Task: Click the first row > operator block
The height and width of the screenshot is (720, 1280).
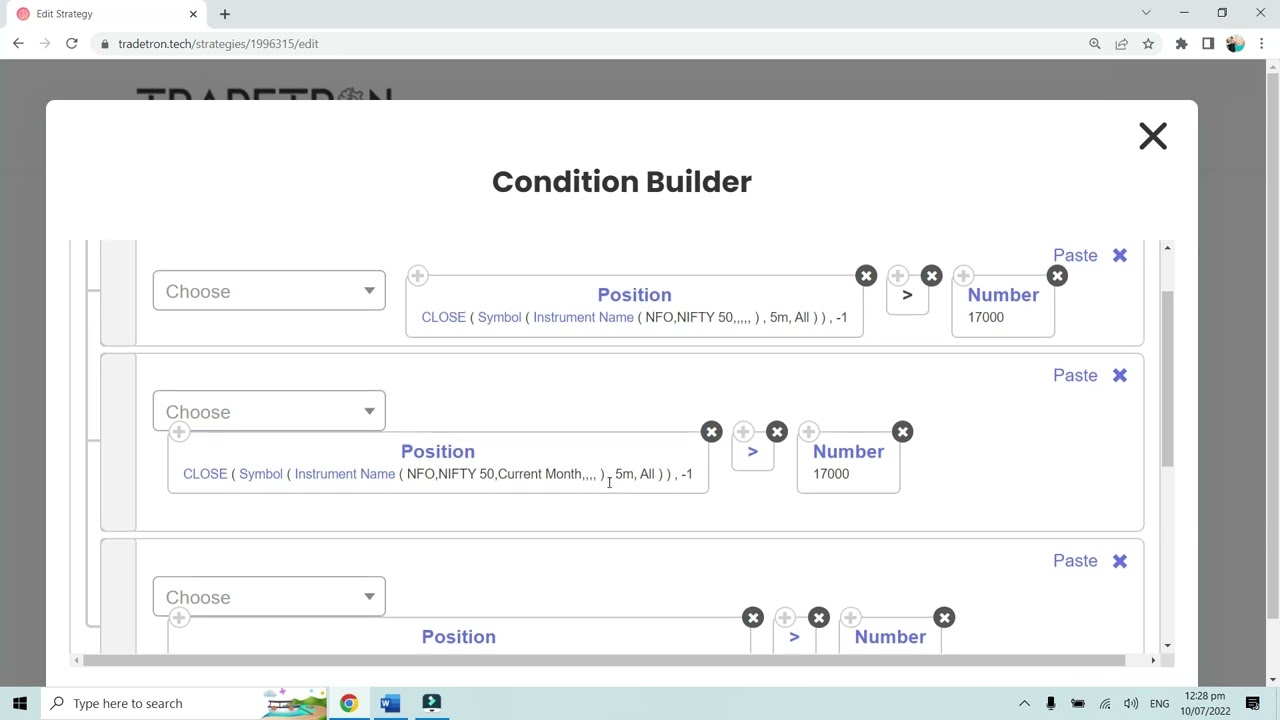Action: 907,296
